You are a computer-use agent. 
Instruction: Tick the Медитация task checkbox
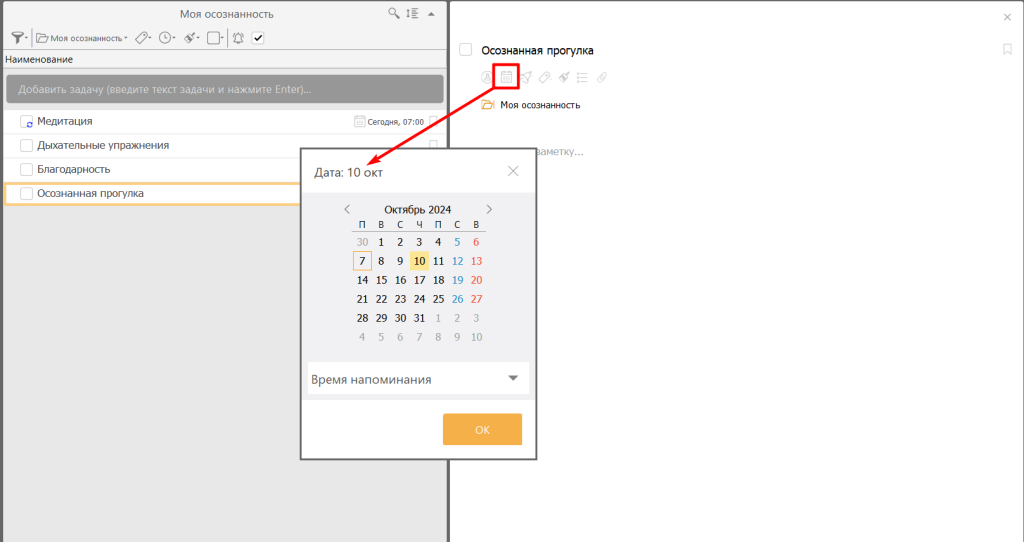[27, 121]
